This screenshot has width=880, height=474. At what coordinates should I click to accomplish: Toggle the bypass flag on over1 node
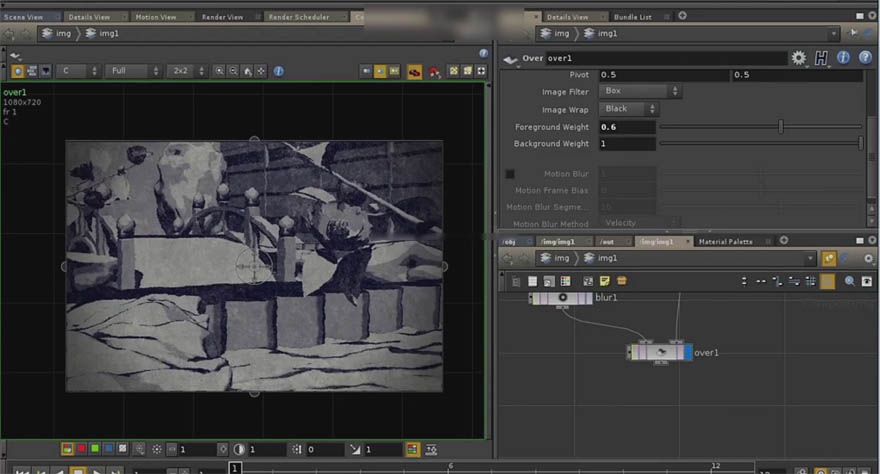point(635,352)
